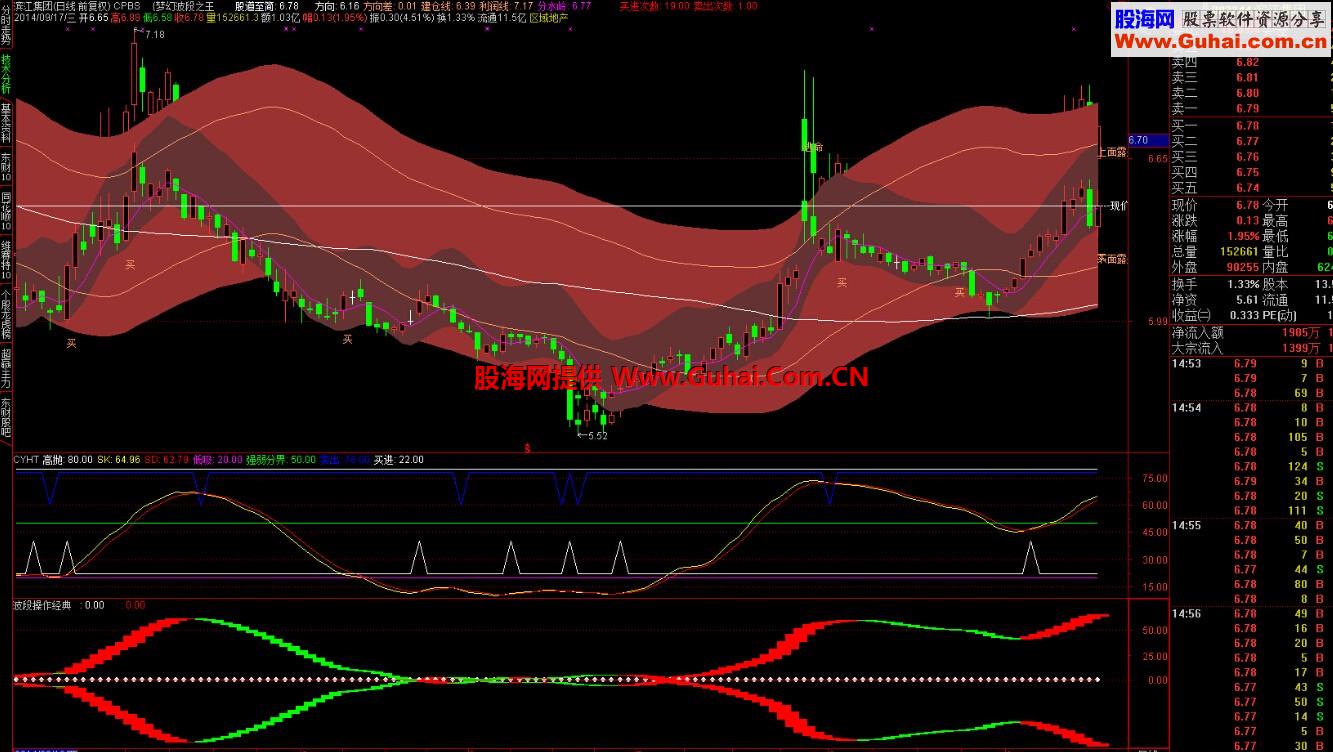1333x752 pixels.
Task: Select the 买二 6.77 order row
Action: pyautogui.click(x=1251, y=142)
